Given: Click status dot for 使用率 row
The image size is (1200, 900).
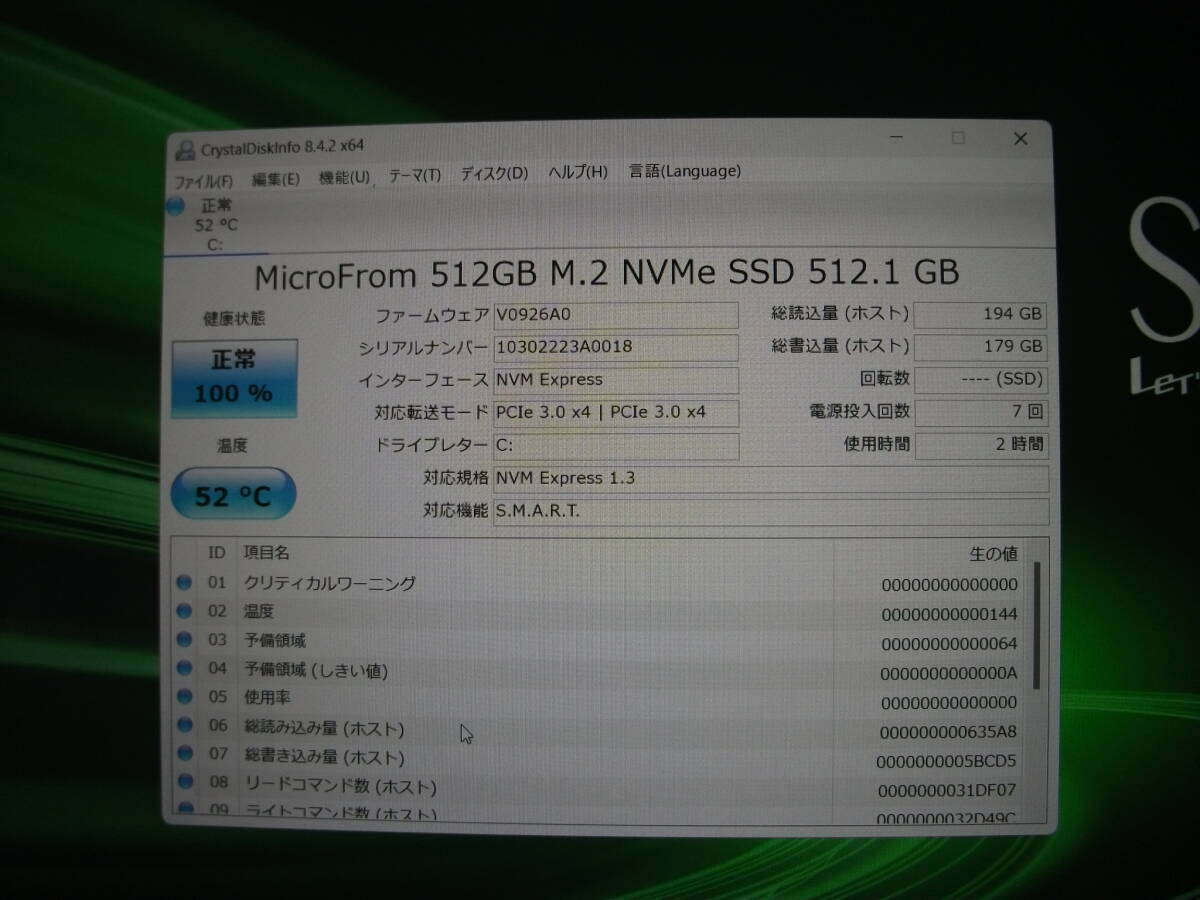Looking at the screenshot, I should [184, 697].
